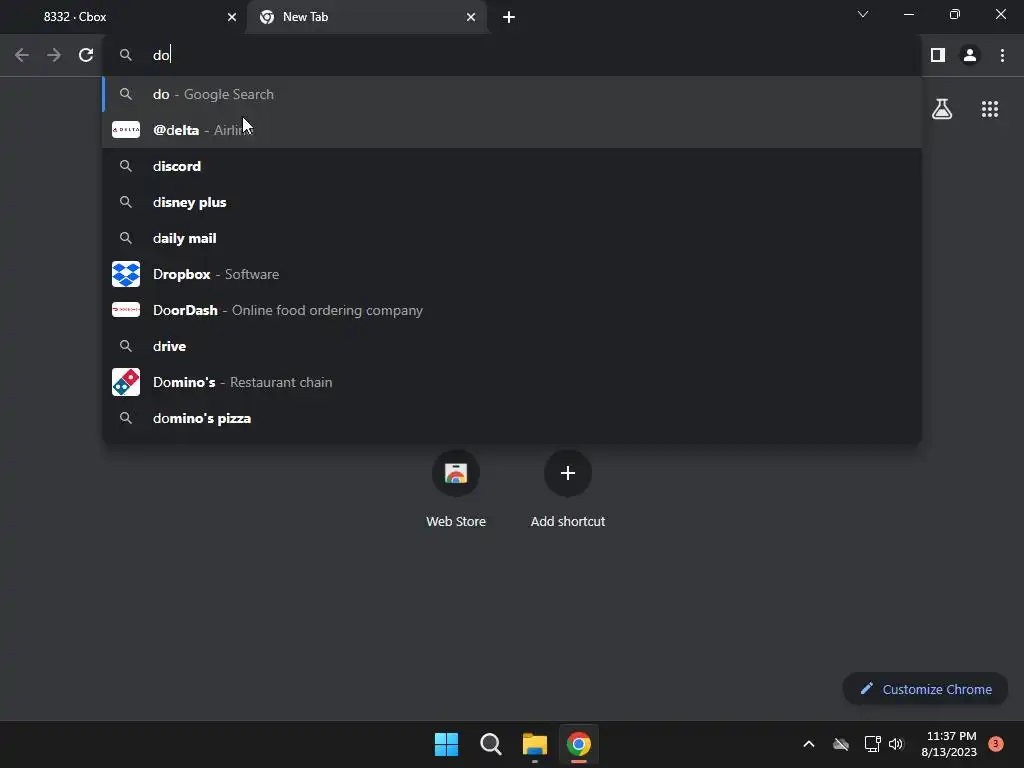The image size is (1024, 768).
Task: Open the clock showing 11:37 PM
Action: pyautogui.click(x=949, y=744)
